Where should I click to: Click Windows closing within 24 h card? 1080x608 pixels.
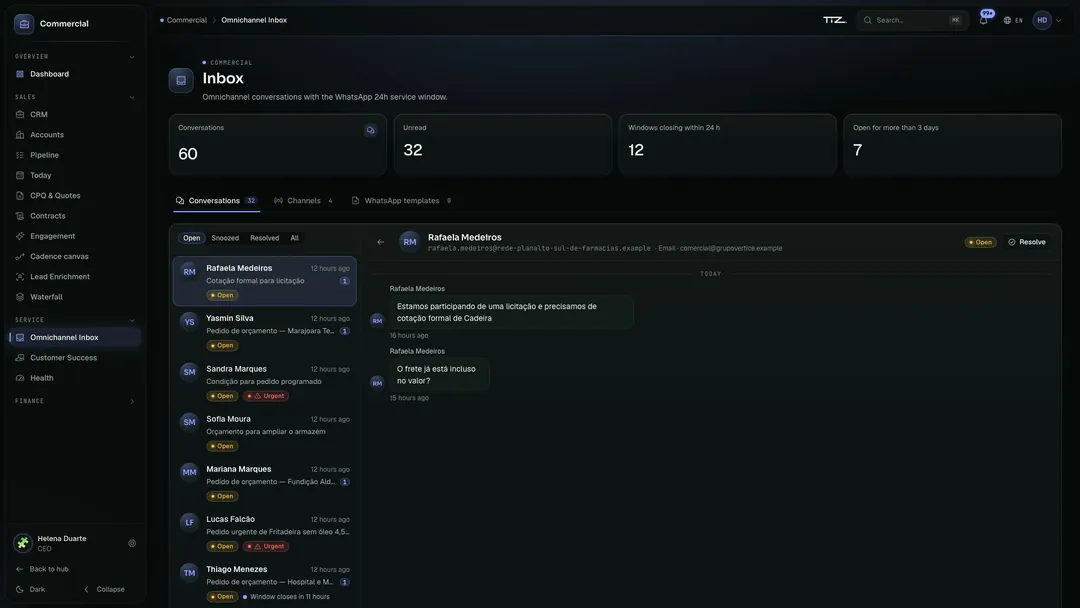[727, 145]
